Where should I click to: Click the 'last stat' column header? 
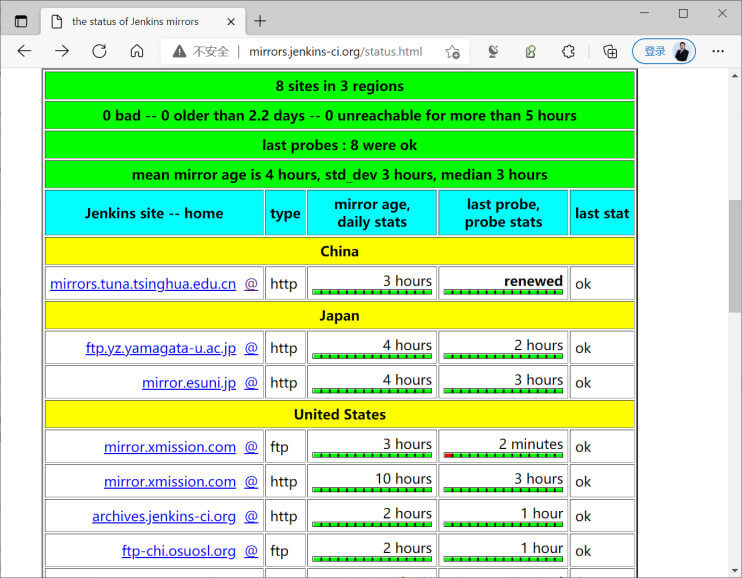[602, 213]
